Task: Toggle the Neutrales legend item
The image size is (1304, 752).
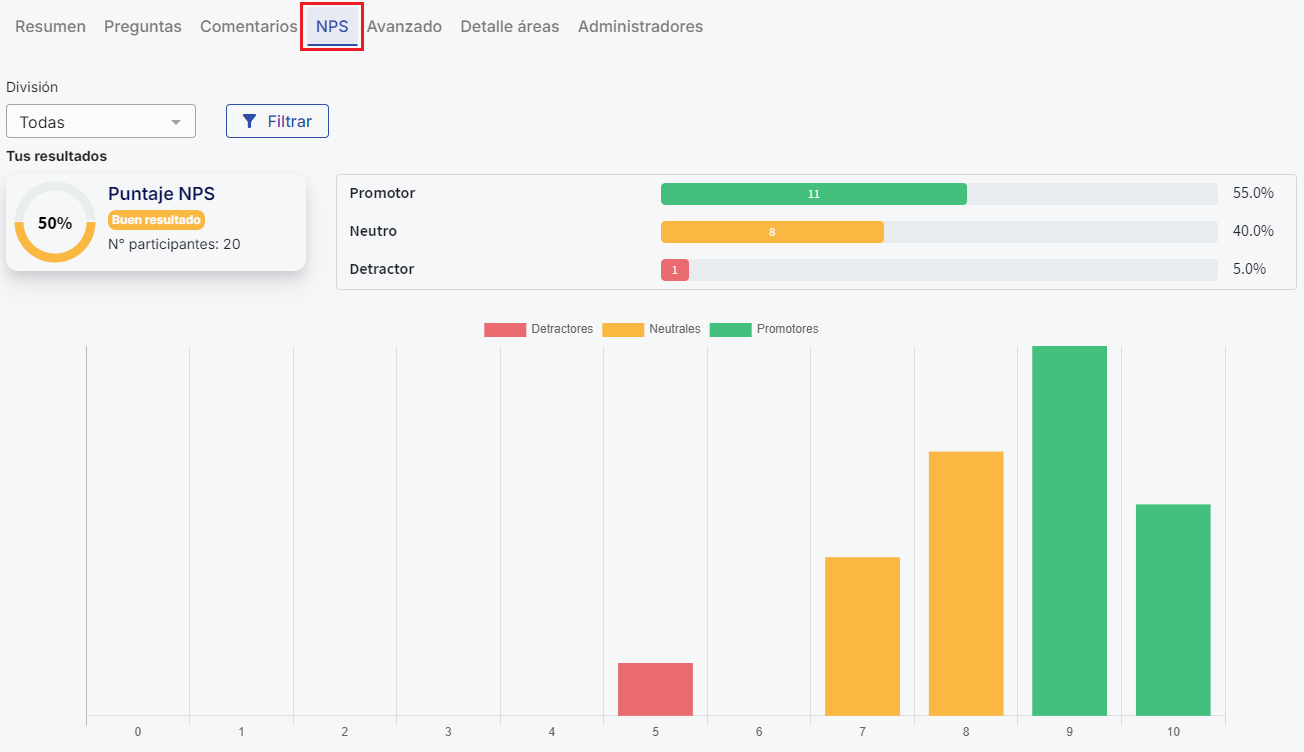Action: click(651, 329)
